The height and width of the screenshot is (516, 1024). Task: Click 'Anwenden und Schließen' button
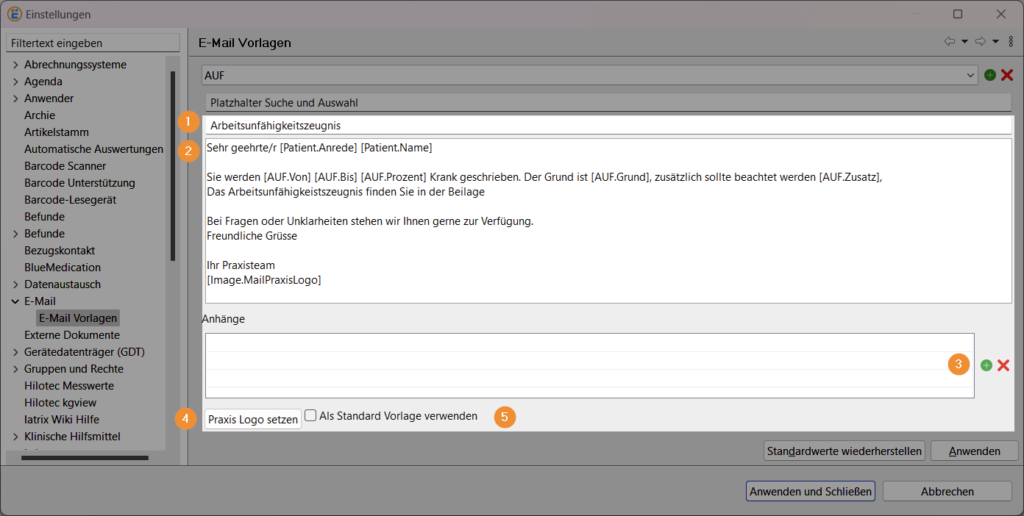811,491
